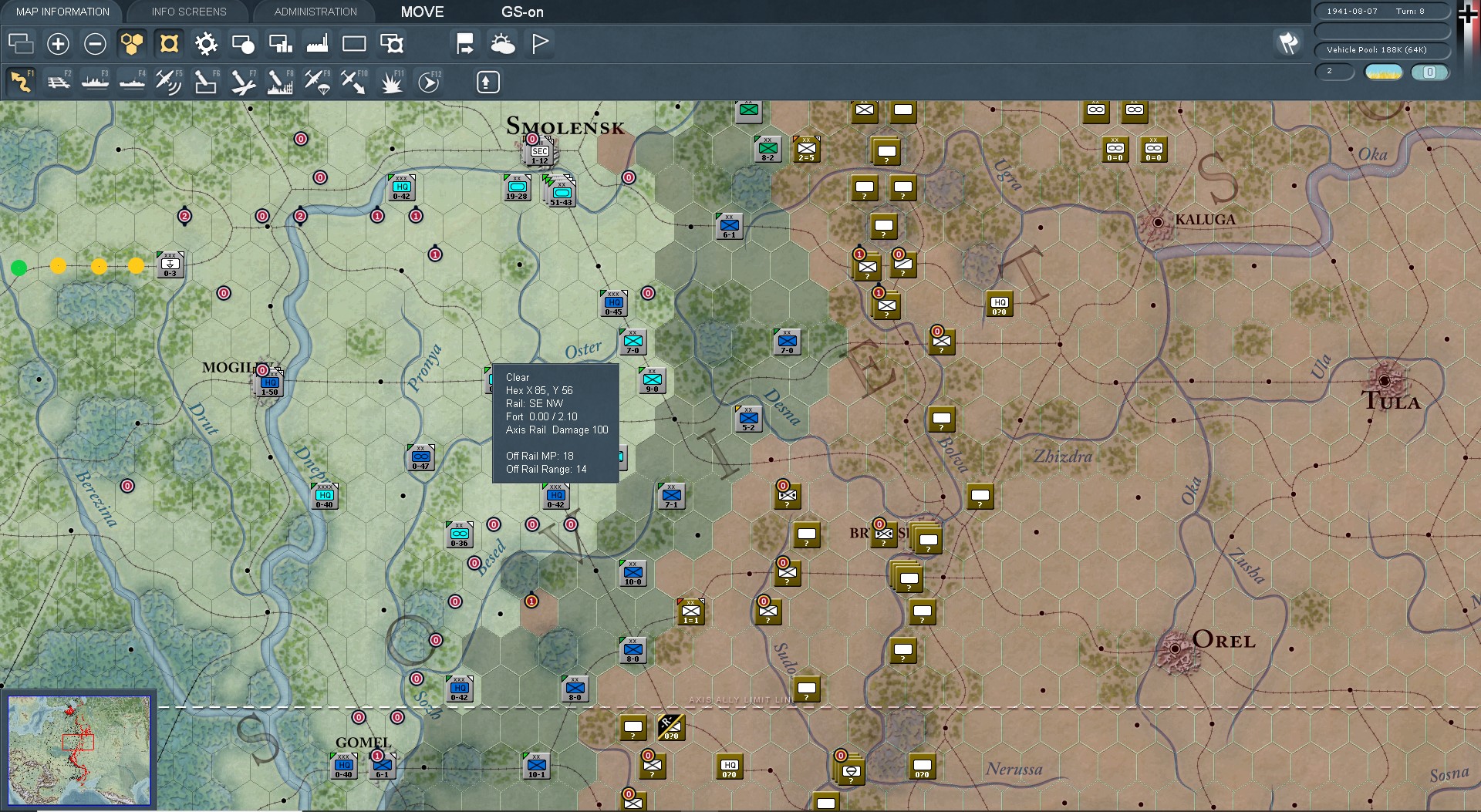1481x812 pixels.
Task: Select the HQ 1-50 unit at Mogilev
Action: [x=269, y=382]
